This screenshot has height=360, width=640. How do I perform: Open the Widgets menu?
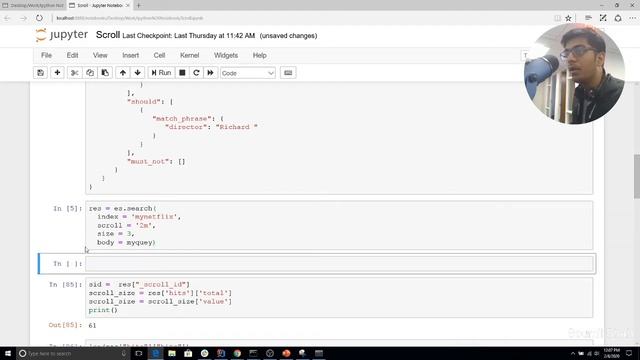pyautogui.click(x=226, y=55)
